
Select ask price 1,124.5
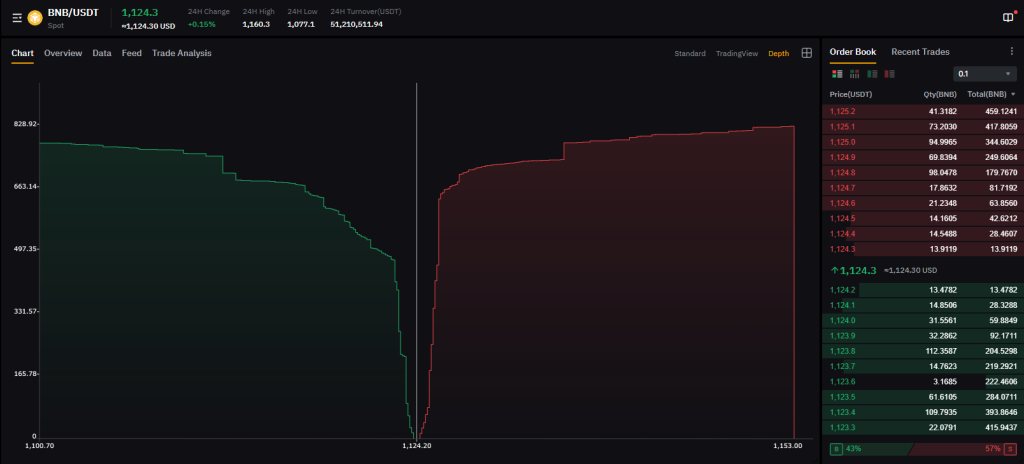pyautogui.click(x=842, y=218)
